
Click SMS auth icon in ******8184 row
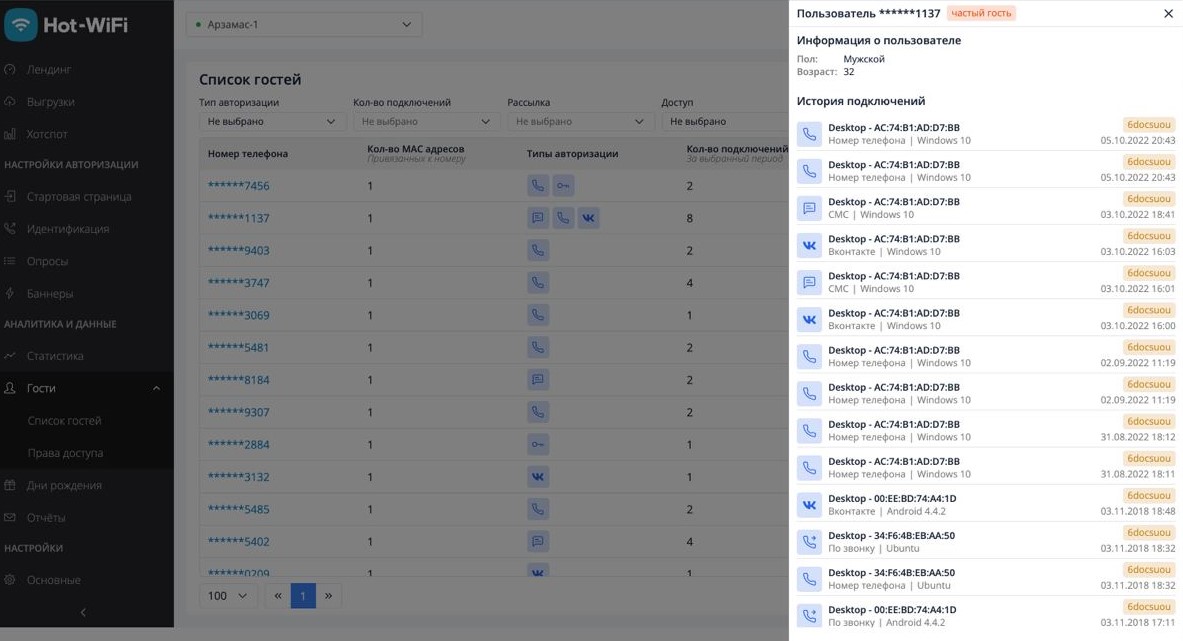point(538,380)
